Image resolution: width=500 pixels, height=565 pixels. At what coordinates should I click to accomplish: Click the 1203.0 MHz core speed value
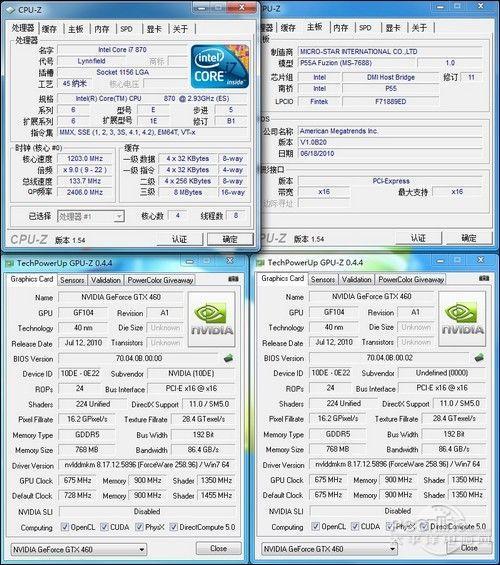[x=85, y=159]
